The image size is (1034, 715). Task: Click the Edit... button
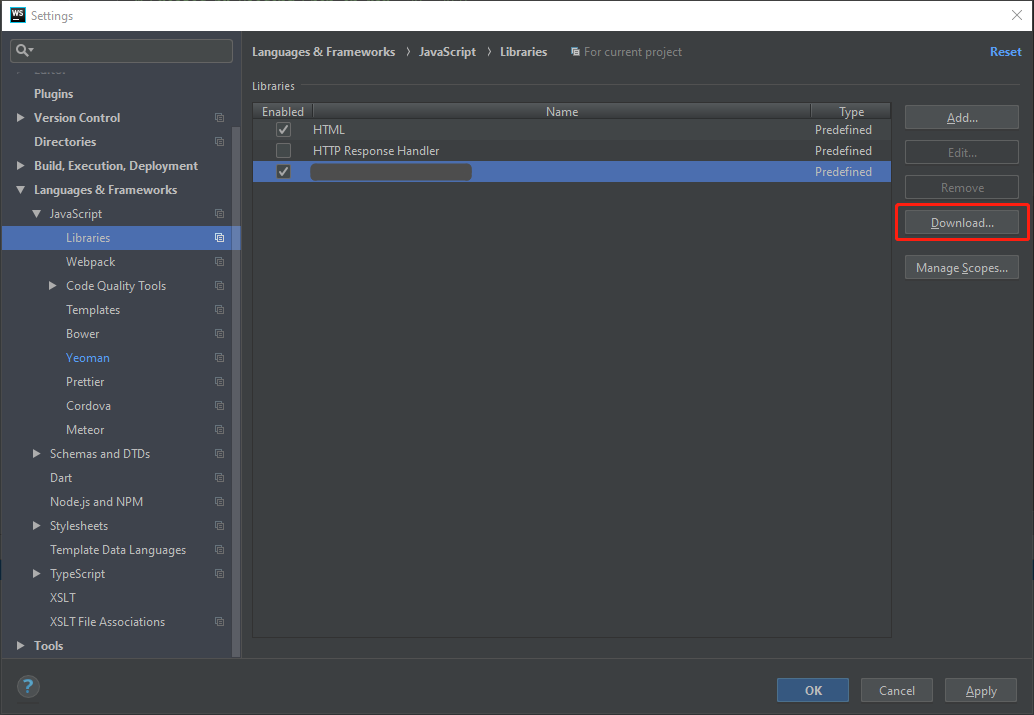pos(961,152)
